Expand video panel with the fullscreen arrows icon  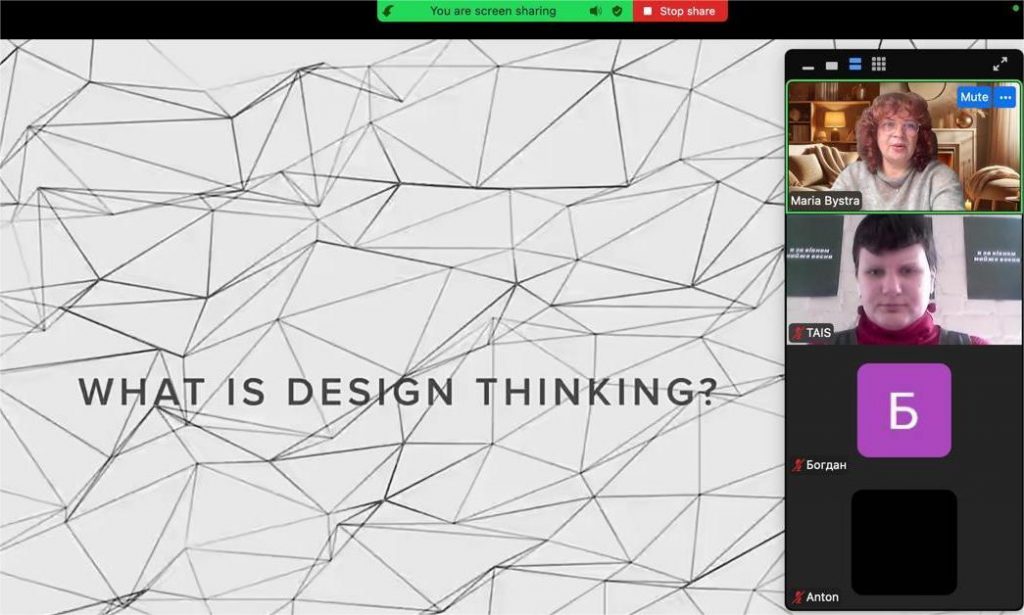click(x=999, y=64)
